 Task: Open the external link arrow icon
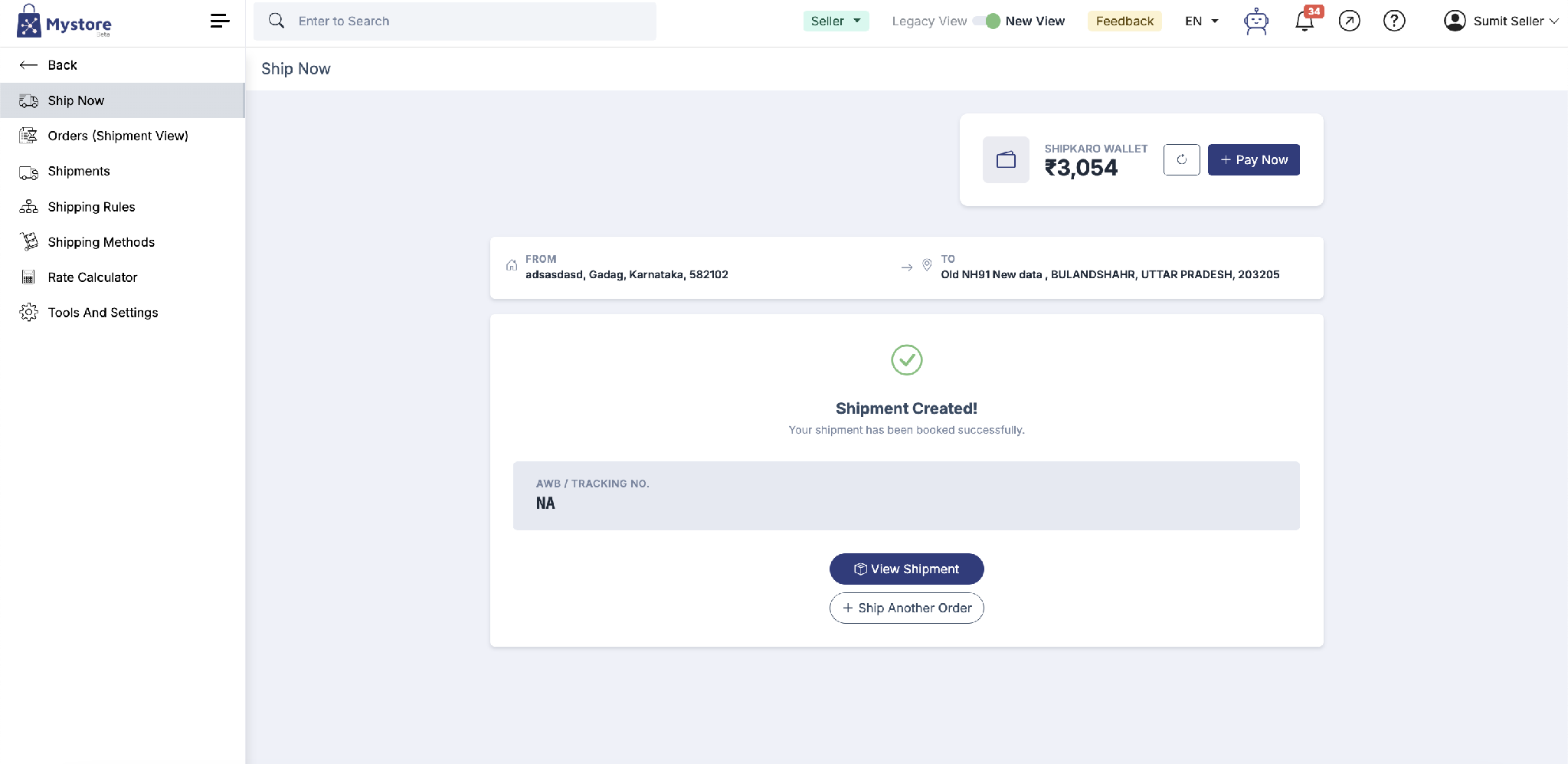point(1349,21)
